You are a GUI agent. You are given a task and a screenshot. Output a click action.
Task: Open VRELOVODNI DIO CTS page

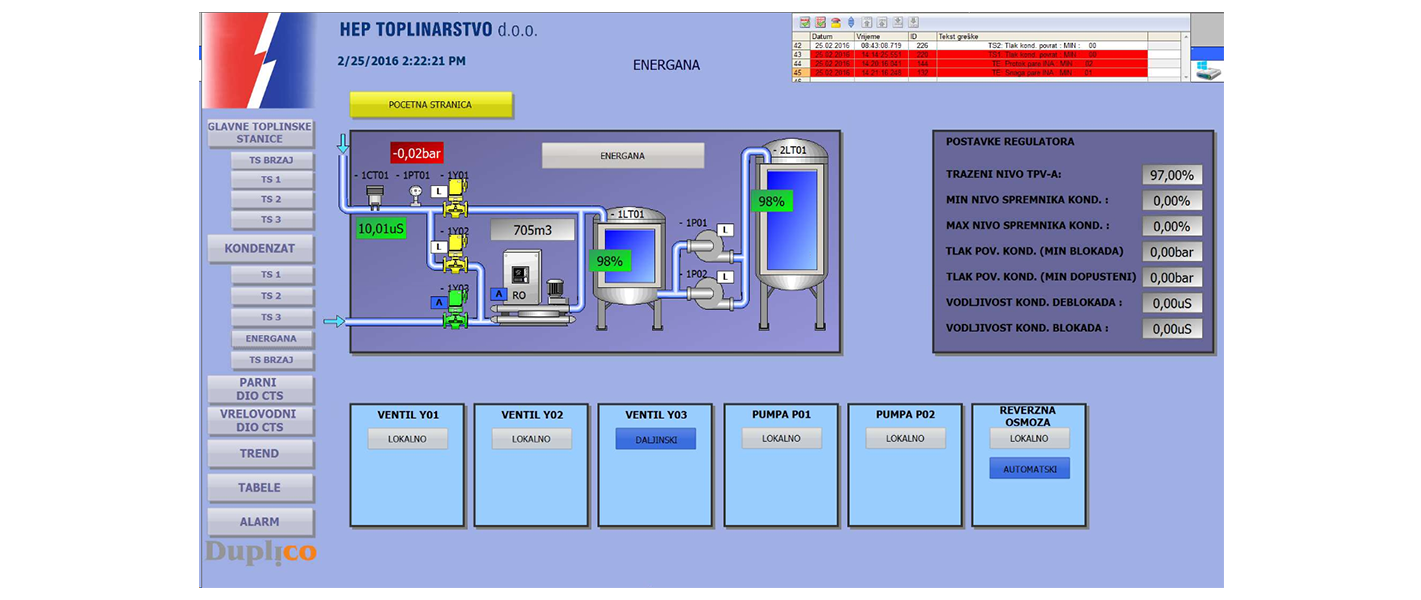click(x=260, y=420)
